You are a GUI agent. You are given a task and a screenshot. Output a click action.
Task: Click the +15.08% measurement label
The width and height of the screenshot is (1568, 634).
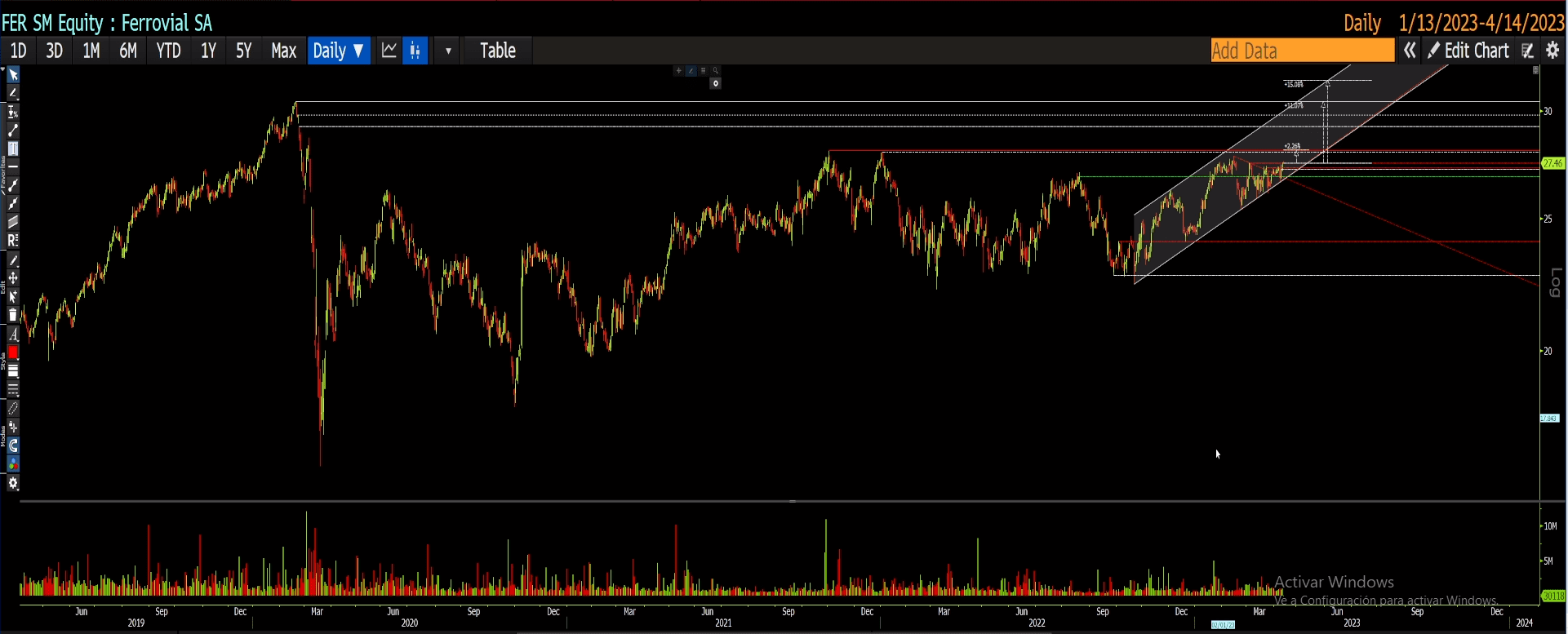(x=1294, y=84)
